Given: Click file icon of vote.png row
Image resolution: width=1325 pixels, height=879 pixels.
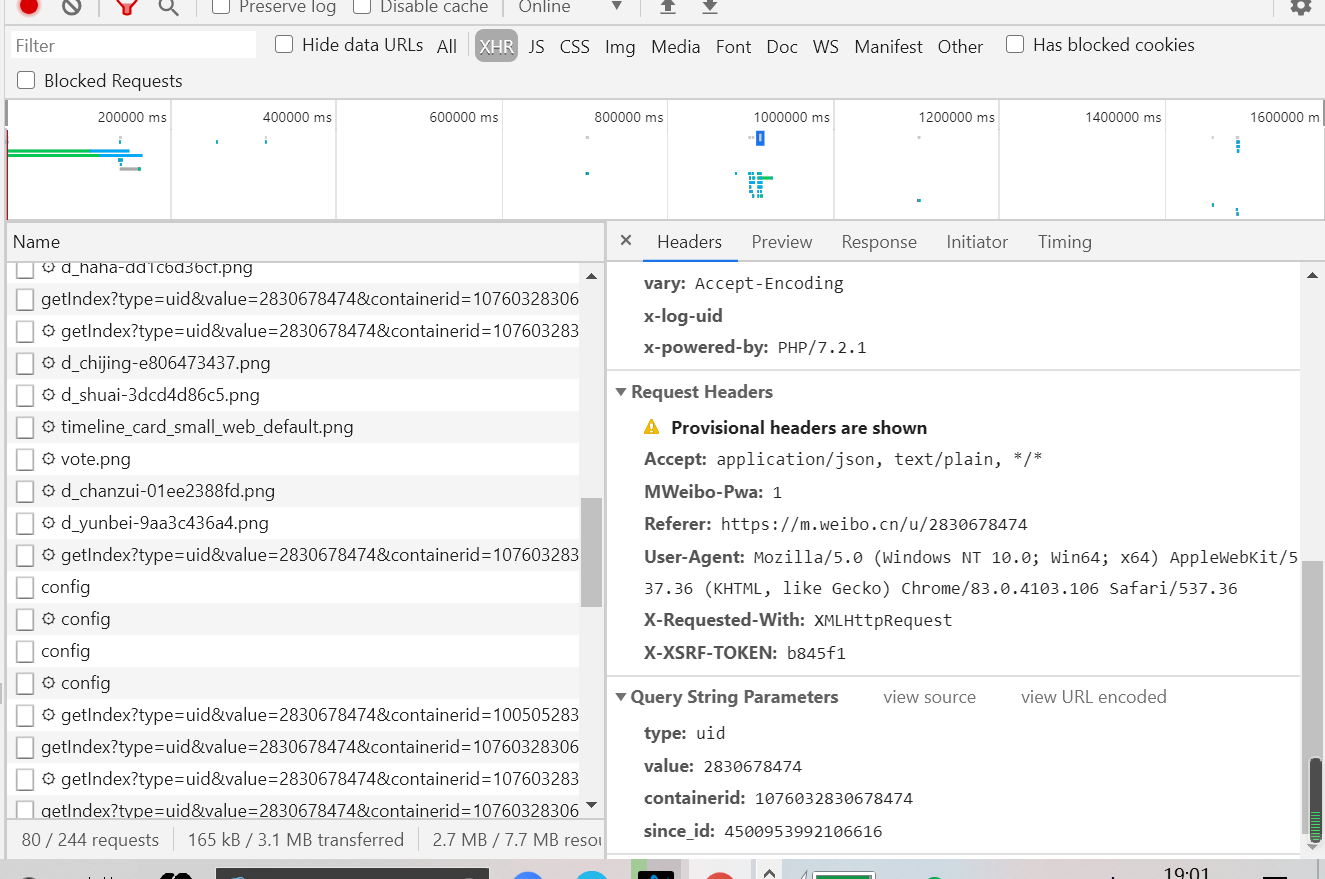Looking at the screenshot, I should pyautogui.click(x=25, y=459).
